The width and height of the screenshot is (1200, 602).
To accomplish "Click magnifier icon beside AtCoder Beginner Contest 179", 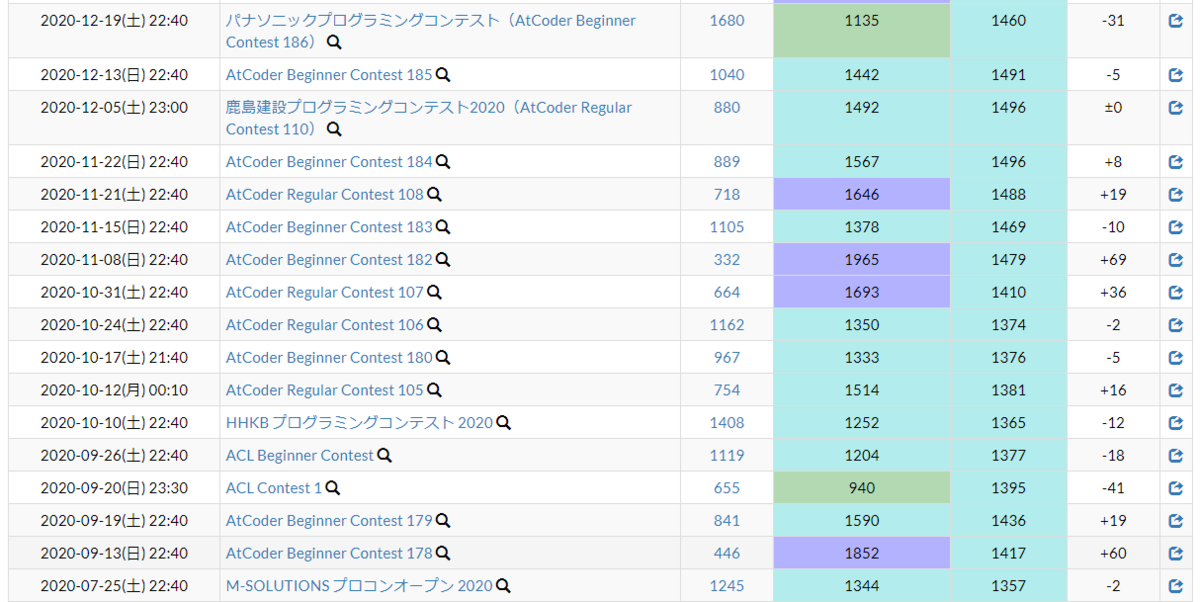I will coord(443,521).
